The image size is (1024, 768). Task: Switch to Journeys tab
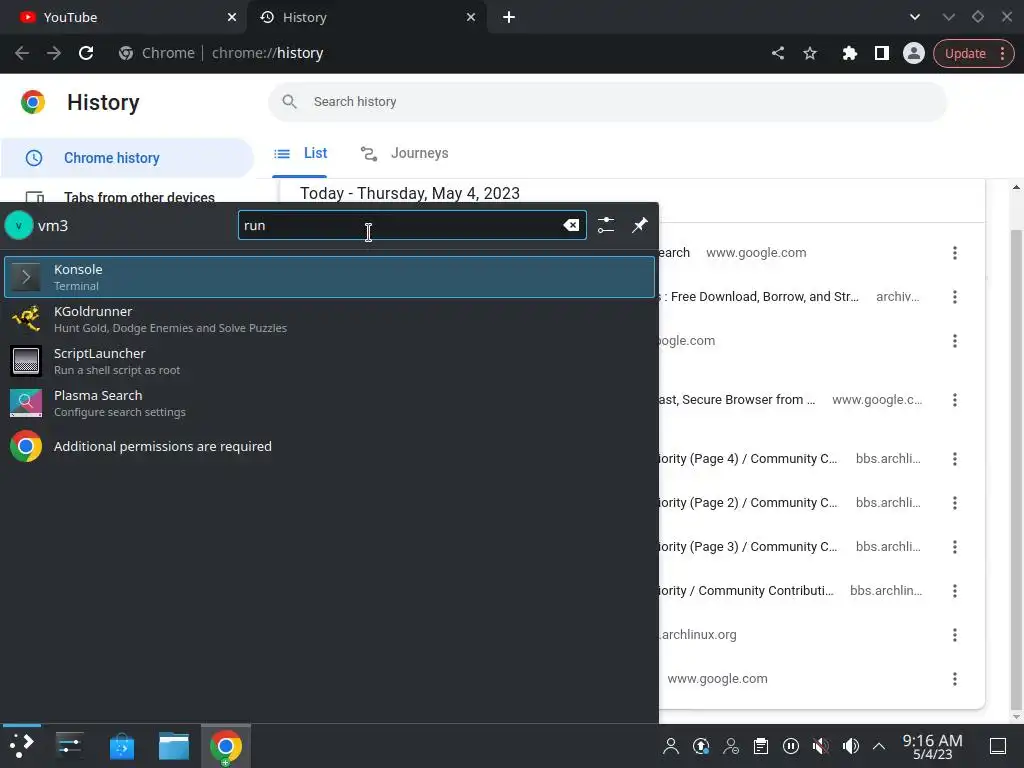(x=405, y=153)
